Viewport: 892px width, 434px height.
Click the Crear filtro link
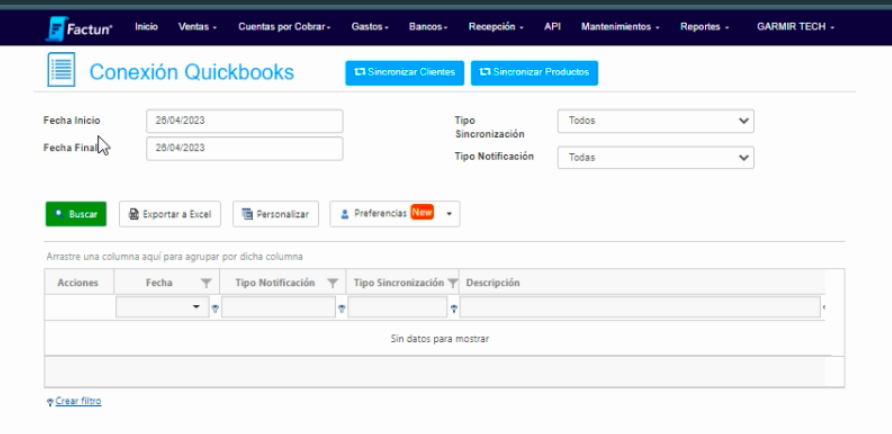pyautogui.click(x=79, y=401)
